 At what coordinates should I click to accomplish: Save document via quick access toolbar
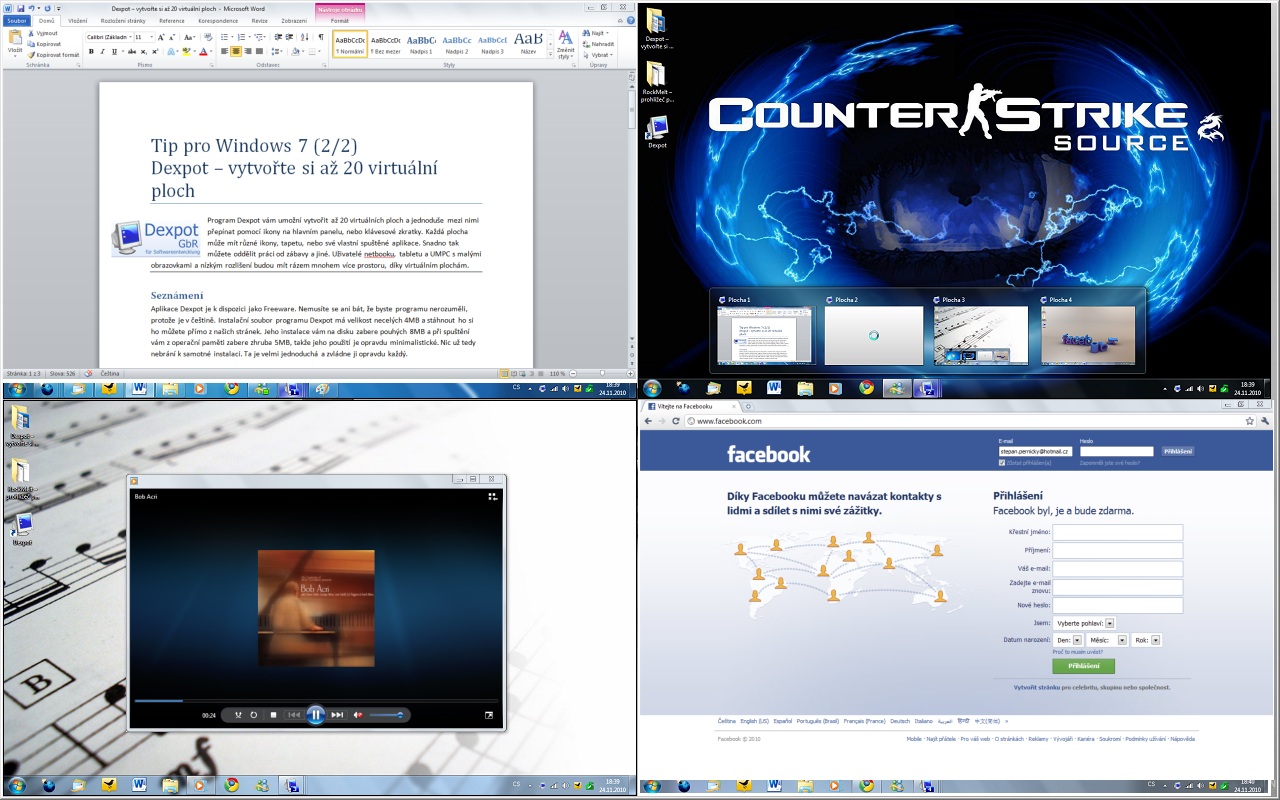coord(21,8)
